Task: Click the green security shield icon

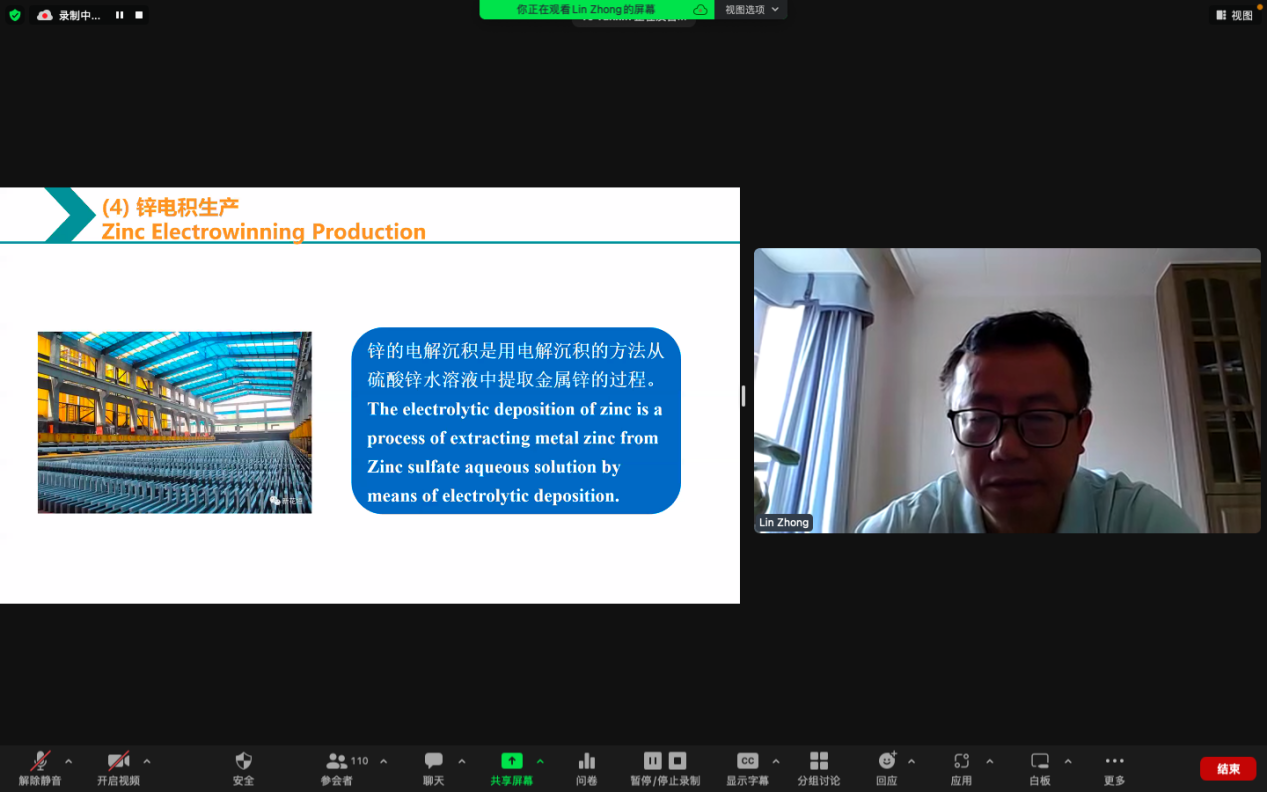Action: pyautogui.click(x=14, y=15)
